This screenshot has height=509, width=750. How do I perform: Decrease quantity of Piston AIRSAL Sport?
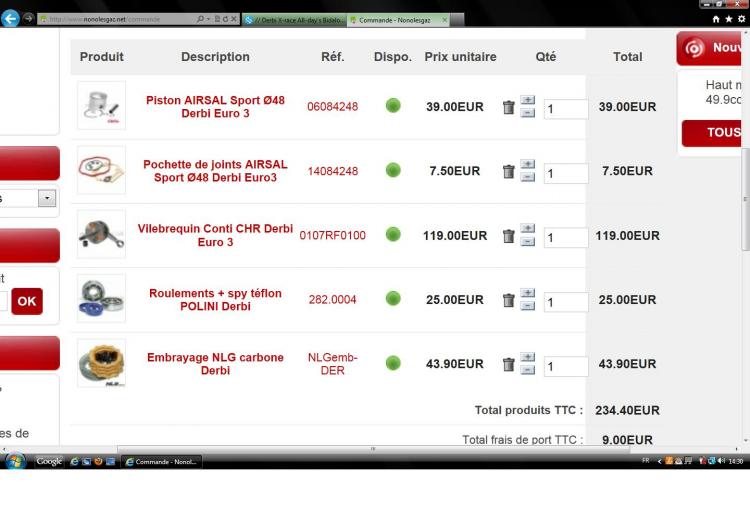coord(528,113)
